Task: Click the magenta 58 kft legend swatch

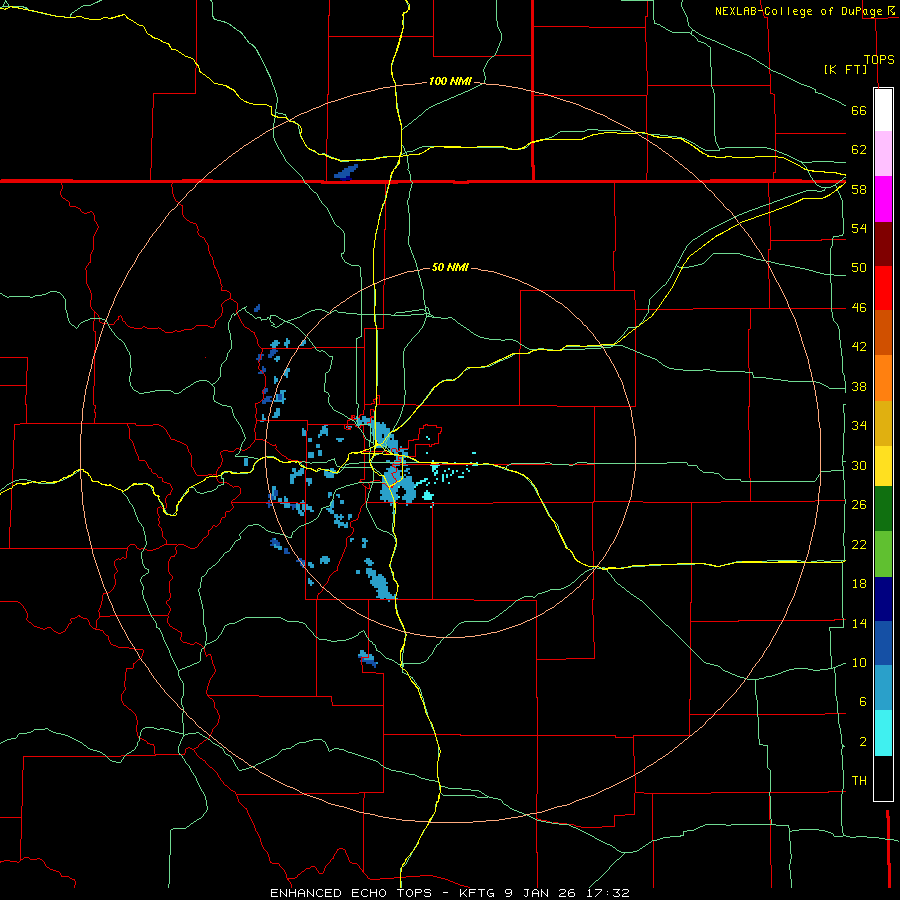Action: click(x=883, y=199)
